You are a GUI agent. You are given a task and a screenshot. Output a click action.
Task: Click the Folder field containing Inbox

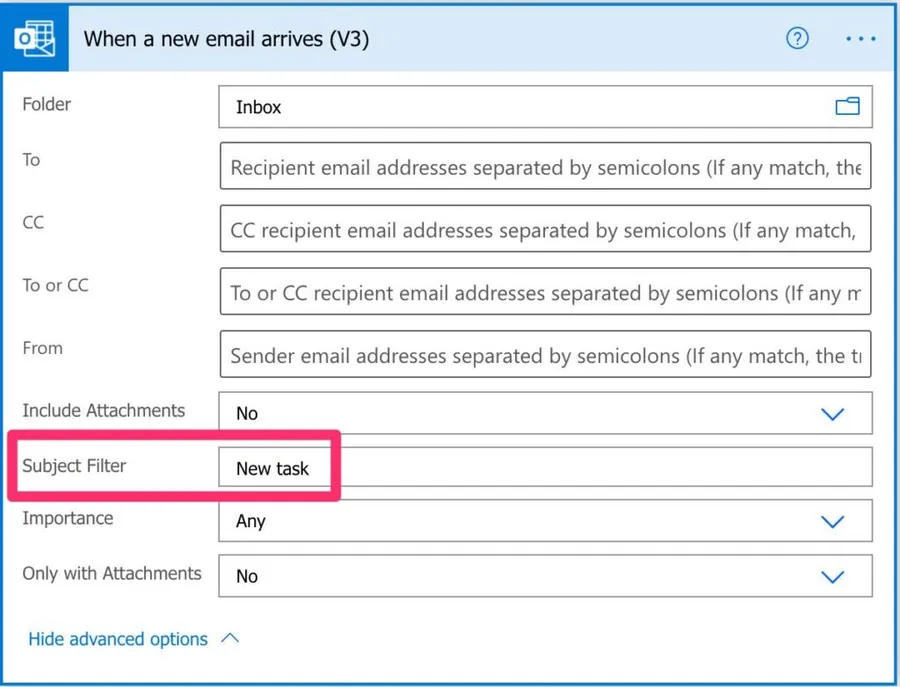(x=520, y=107)
